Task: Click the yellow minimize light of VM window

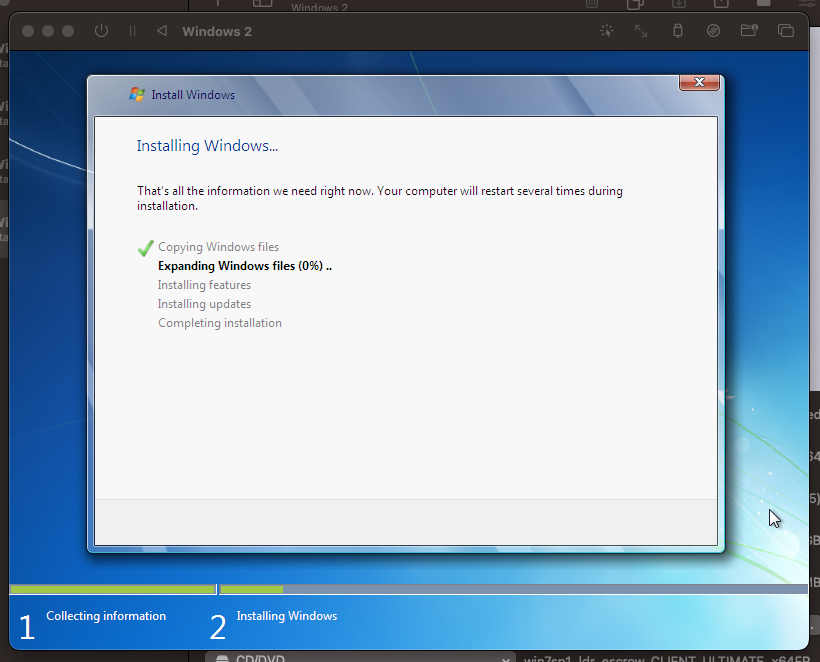Action: coord(48,31)
